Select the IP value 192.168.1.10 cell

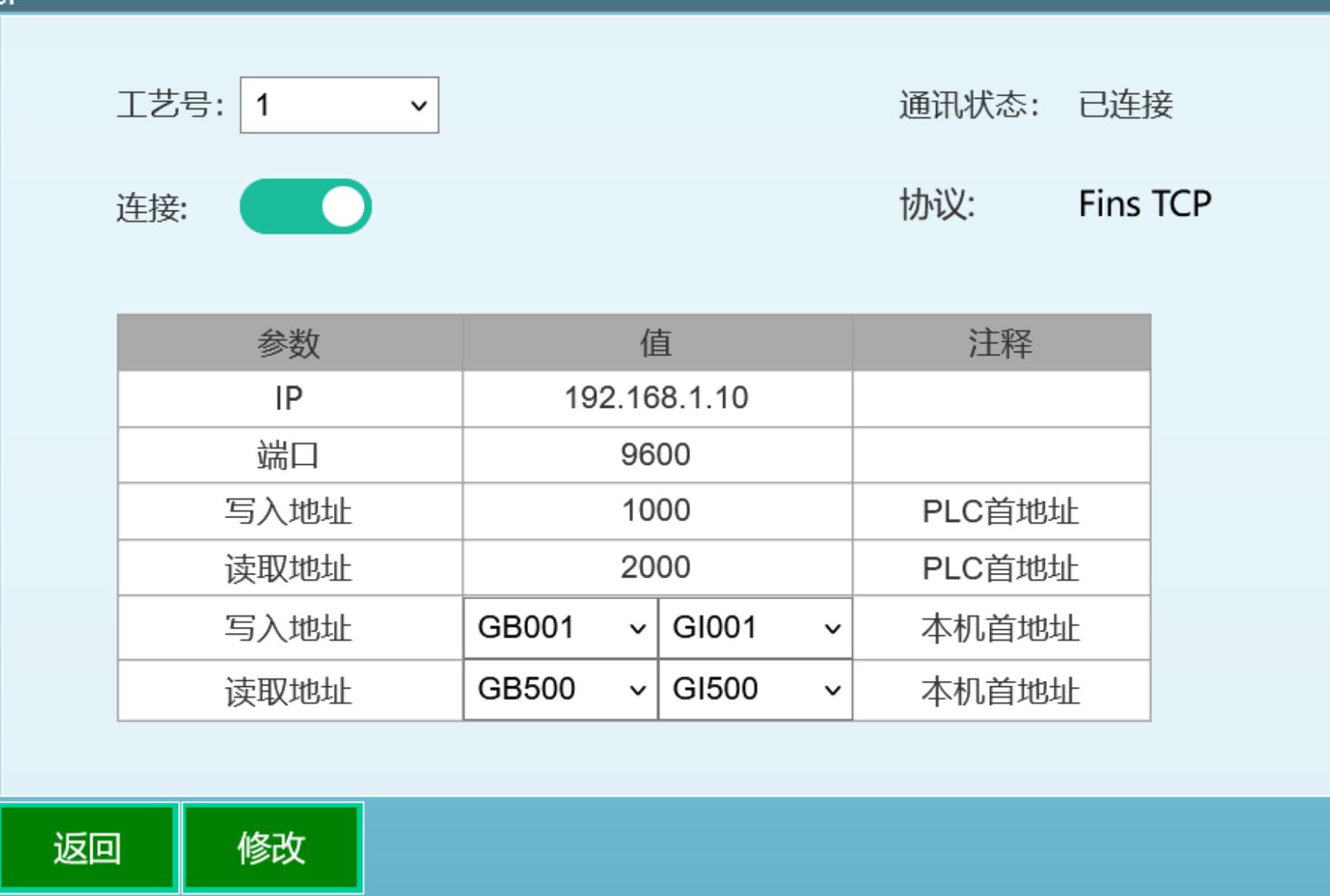(x=655, y=398)
